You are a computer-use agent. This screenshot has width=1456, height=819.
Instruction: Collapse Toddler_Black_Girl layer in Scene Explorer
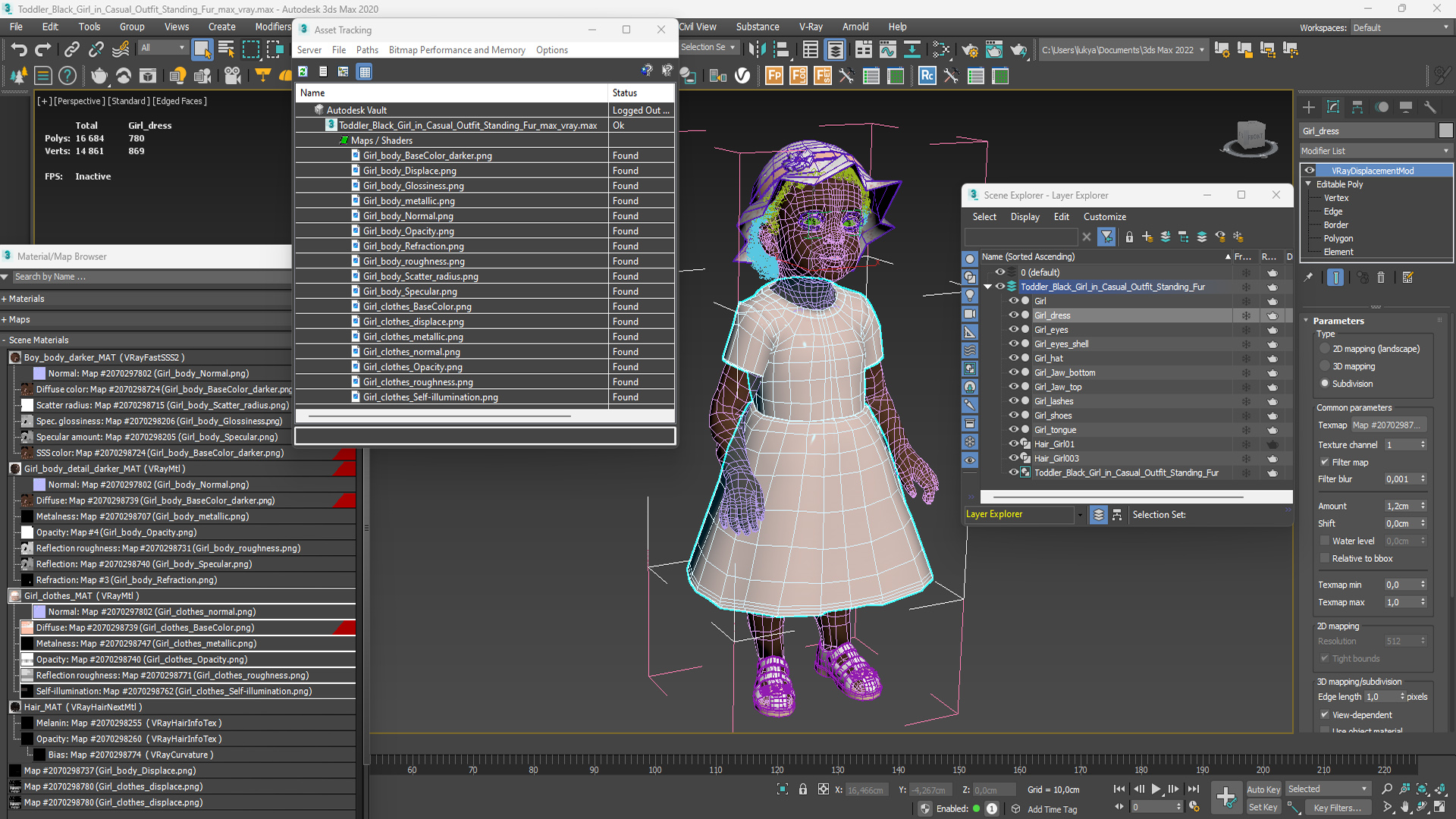click(988, 287)
